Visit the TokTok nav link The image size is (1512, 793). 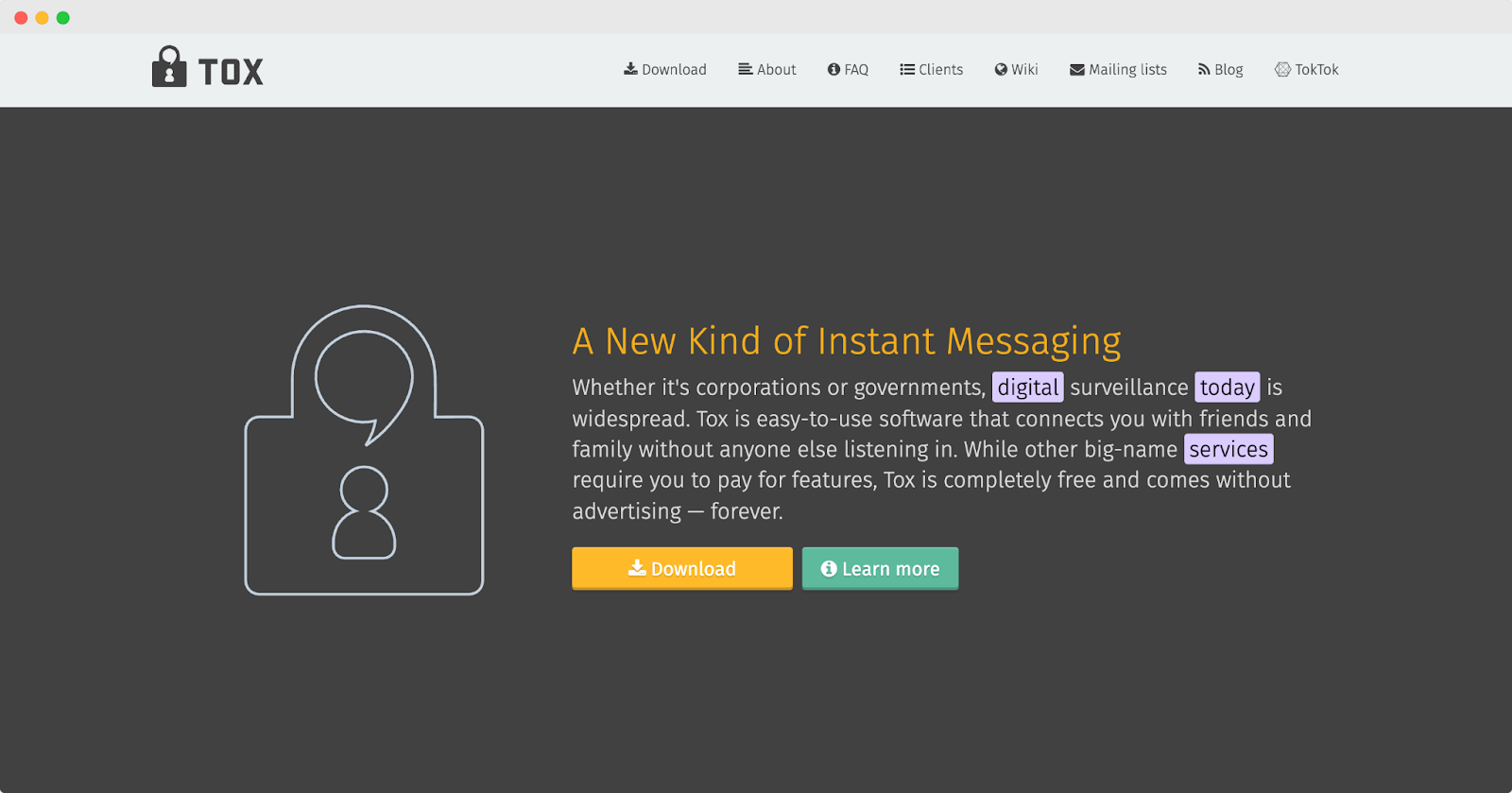pyautogui.click(x=1307, y=69)
